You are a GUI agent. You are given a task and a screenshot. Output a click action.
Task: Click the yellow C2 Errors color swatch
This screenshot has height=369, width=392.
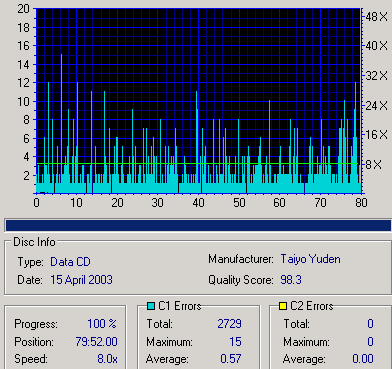tap(283, 306)
